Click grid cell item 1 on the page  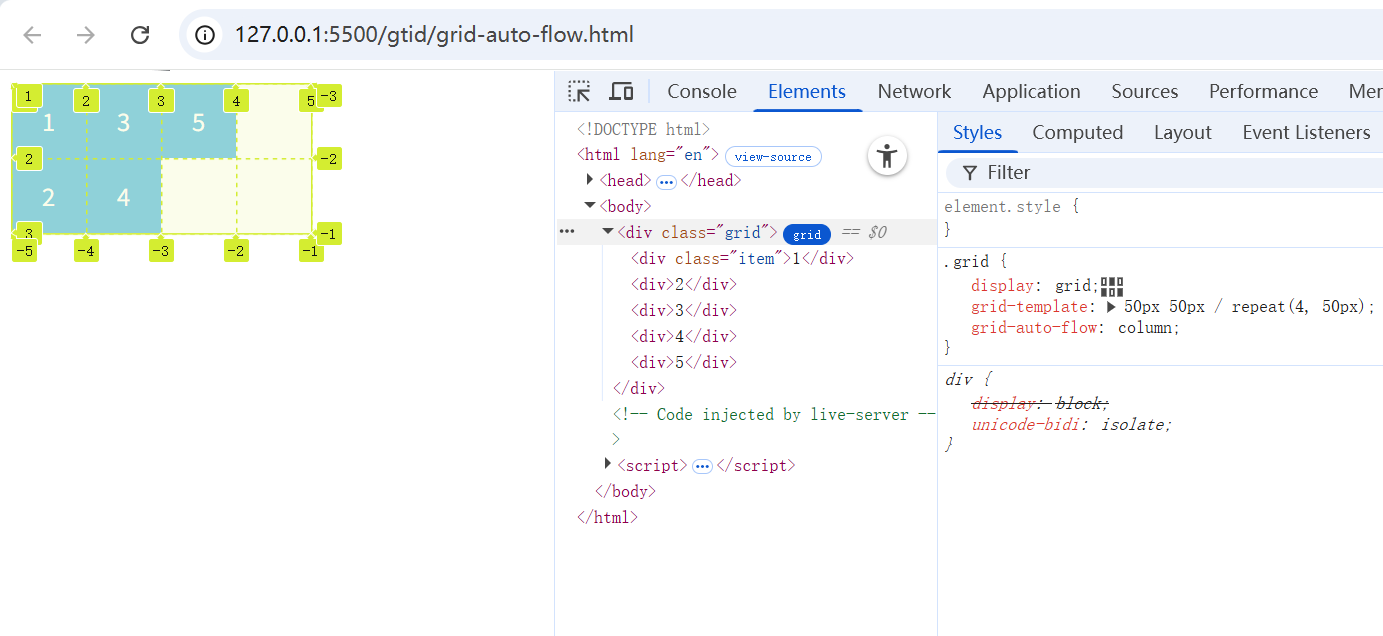pos(48,122)
